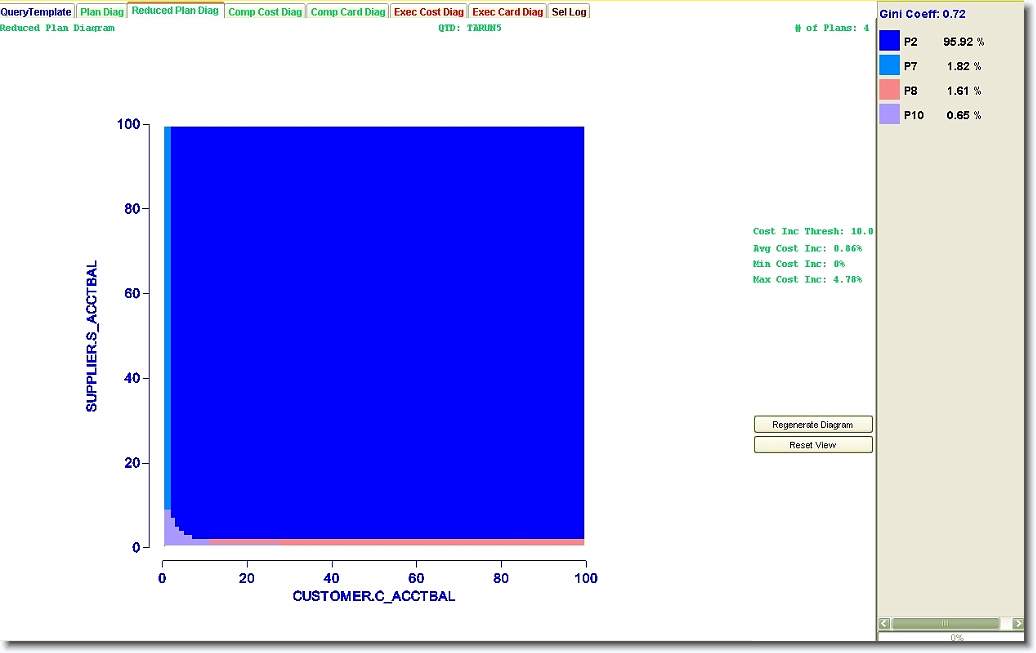This screenshot has width=1036, height=653.
Task: Click the Regenerate Diagram button
Action: pos(813,425)
